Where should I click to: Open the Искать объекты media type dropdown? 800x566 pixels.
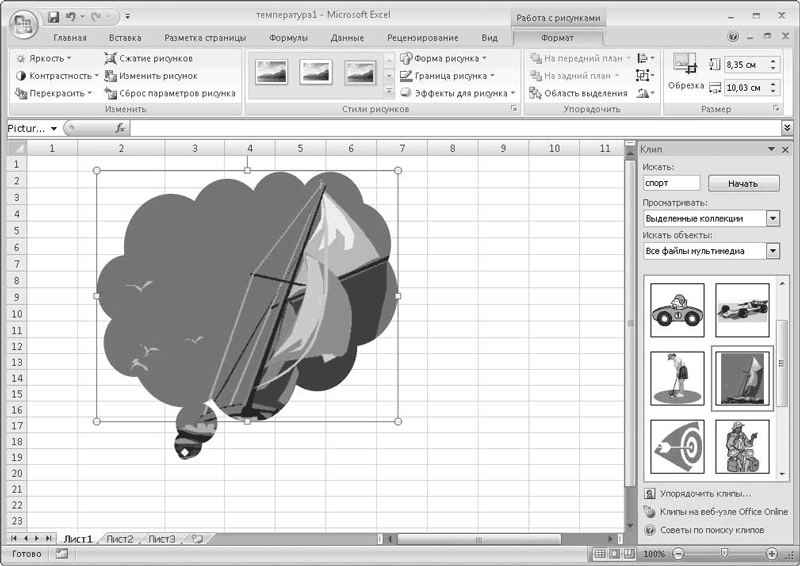[x=772, y=251]
